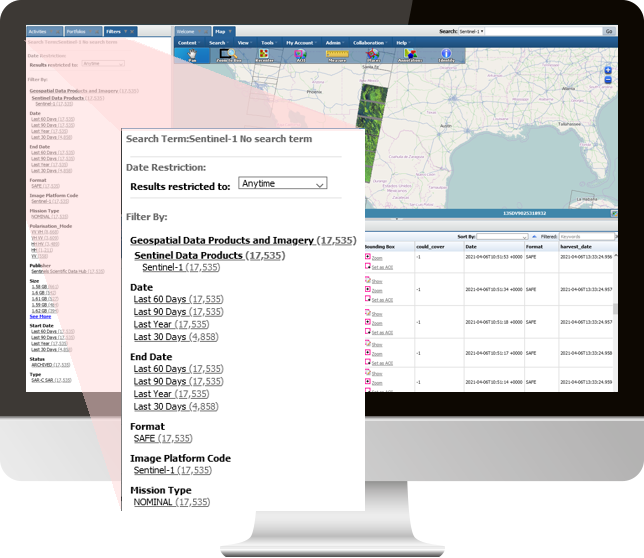644x558 pixels.
Task: Click Show icon in the 10:51:34 row
Action: [x=368, y=280]
